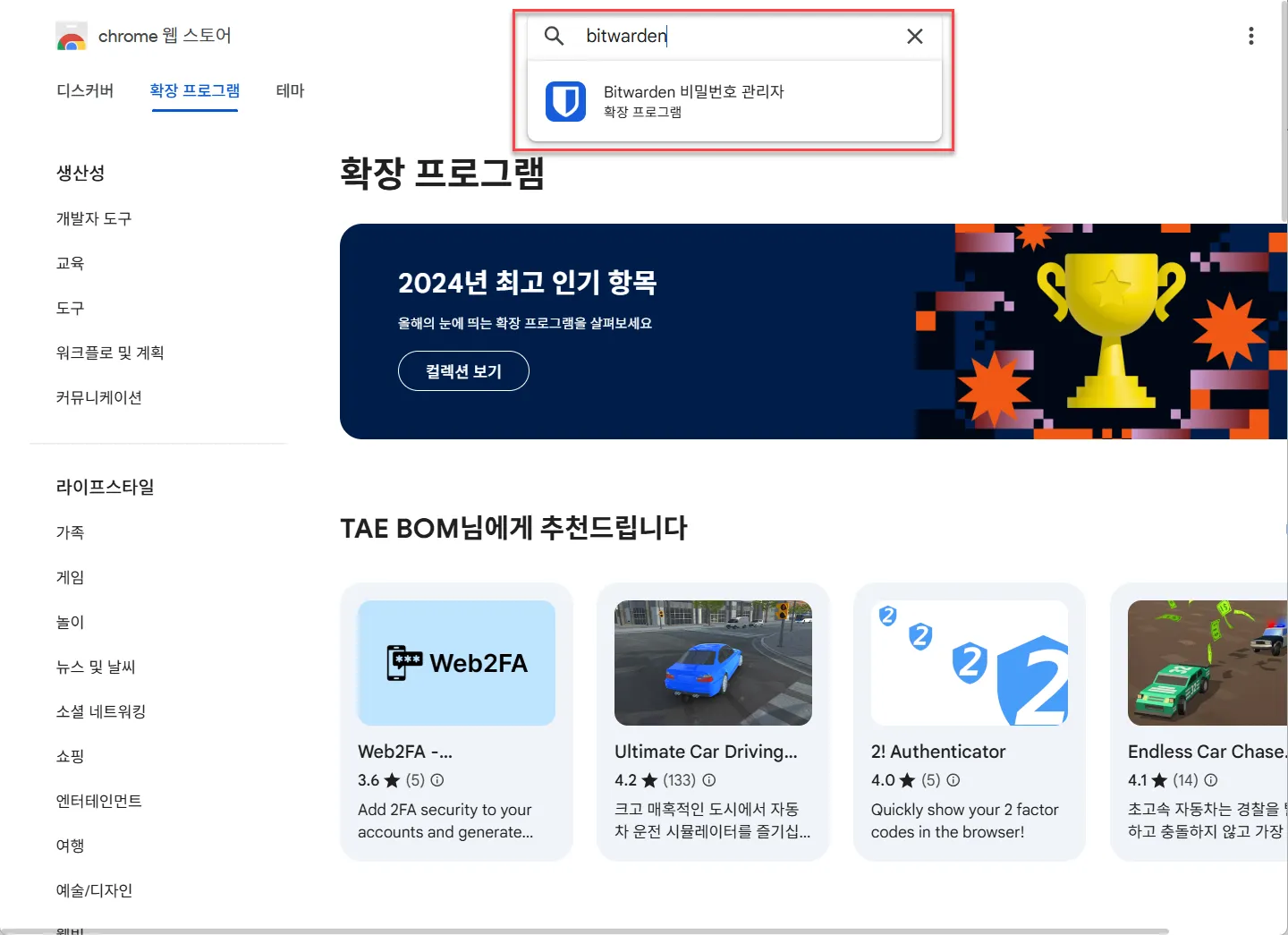1288x935 pixels.
Task: Click the info icon next to Web2FA rating
Action: point(437,780)
